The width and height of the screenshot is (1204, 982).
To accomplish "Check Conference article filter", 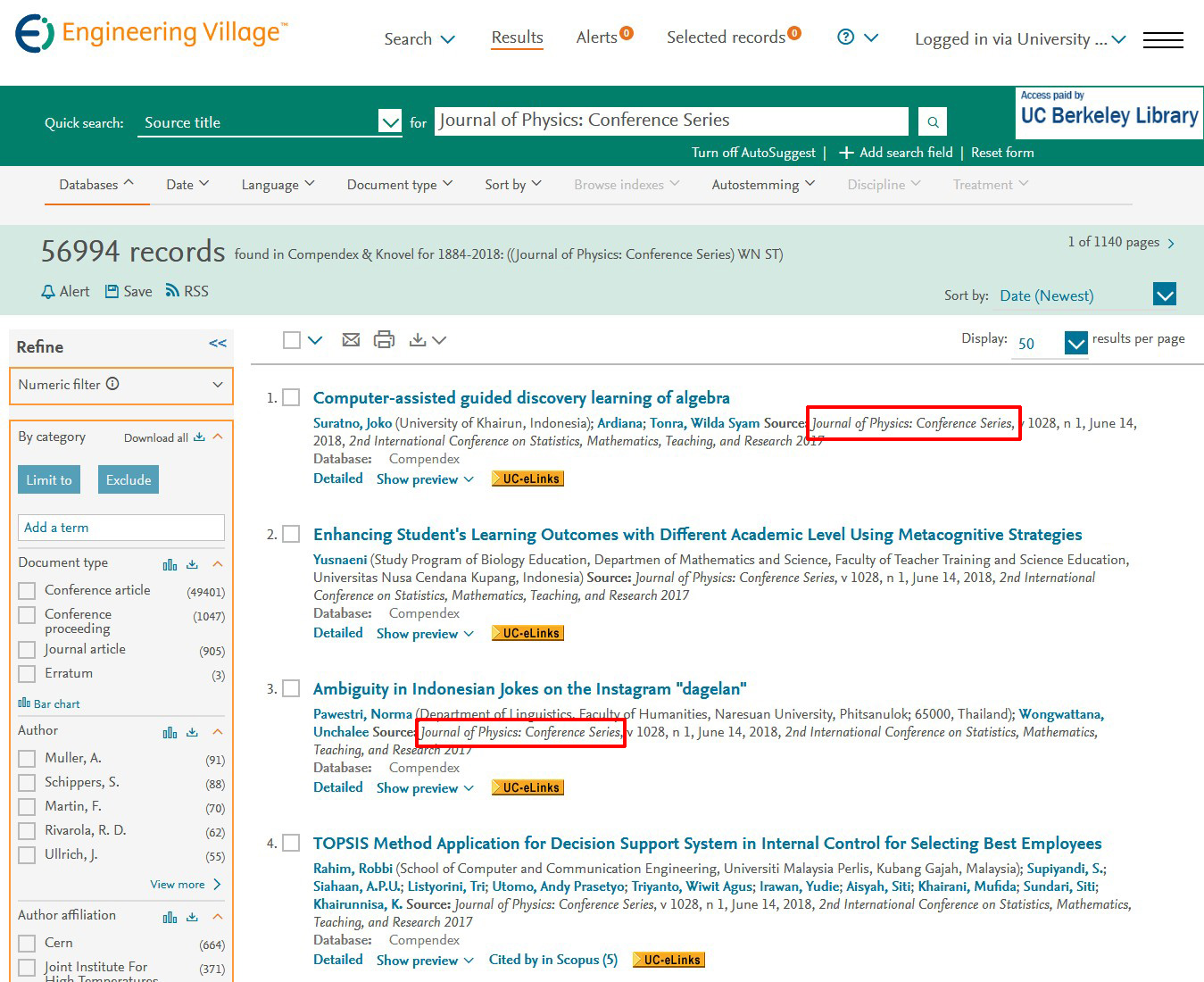I will 28,591.
